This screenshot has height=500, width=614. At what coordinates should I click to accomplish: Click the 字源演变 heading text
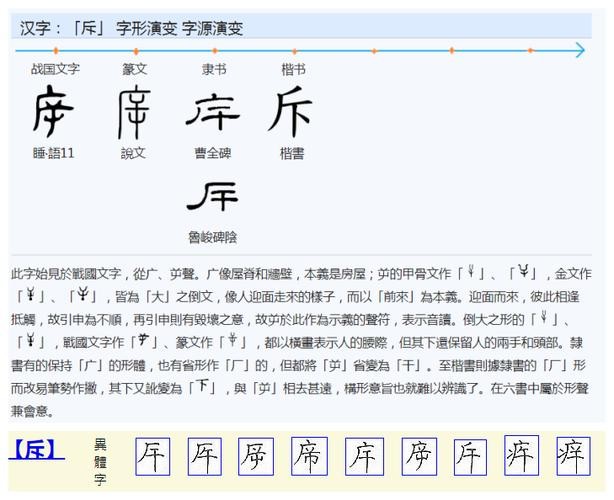coord(213,29)
